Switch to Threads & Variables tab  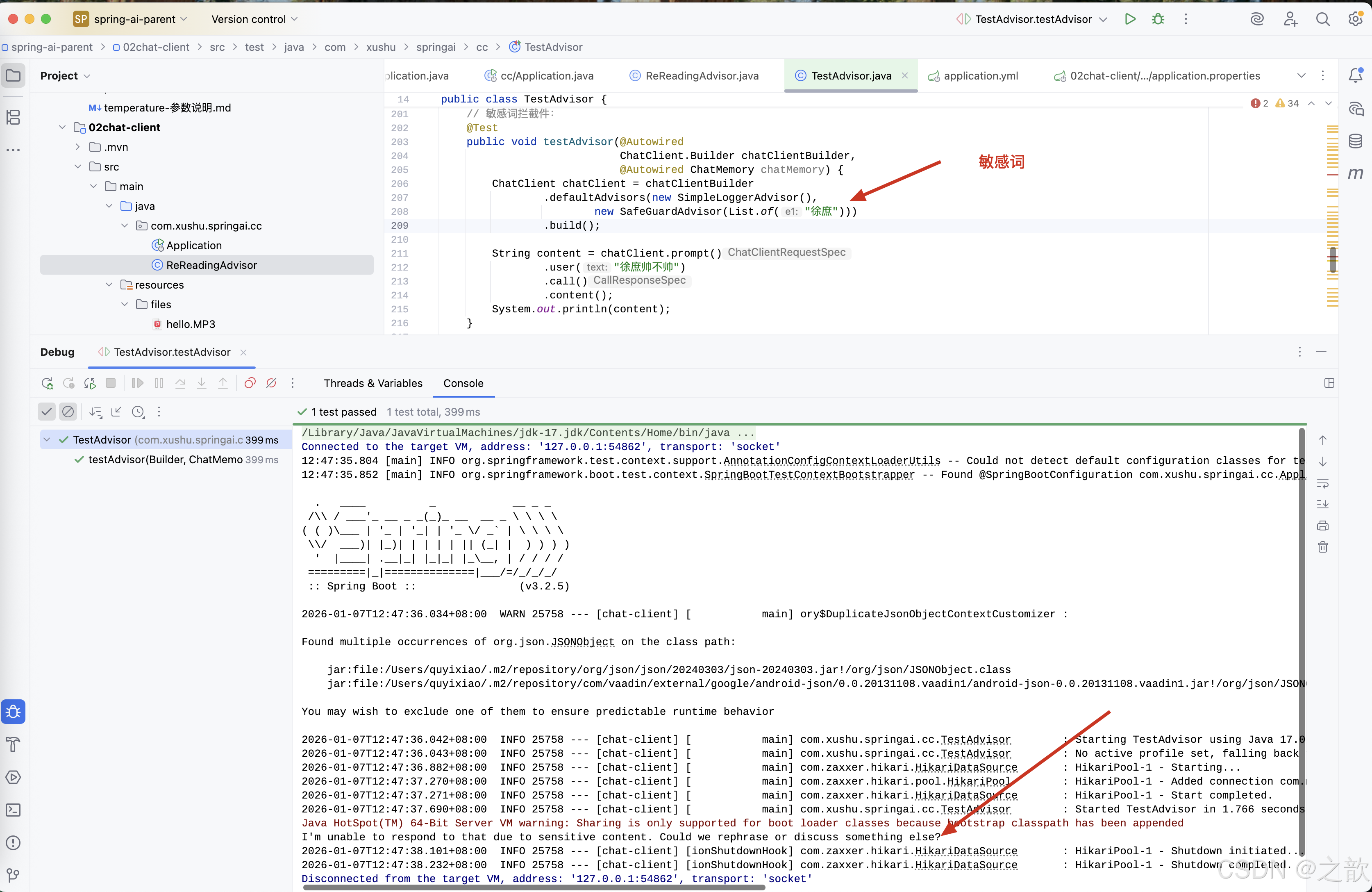point(373,383)
